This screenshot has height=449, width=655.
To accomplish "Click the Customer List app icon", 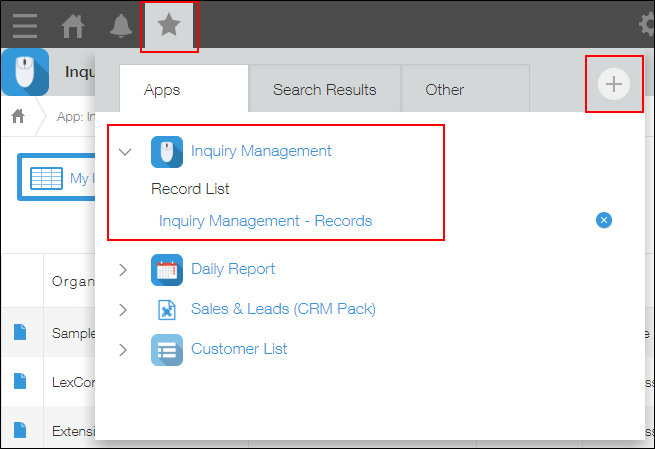I will point(167,349).
